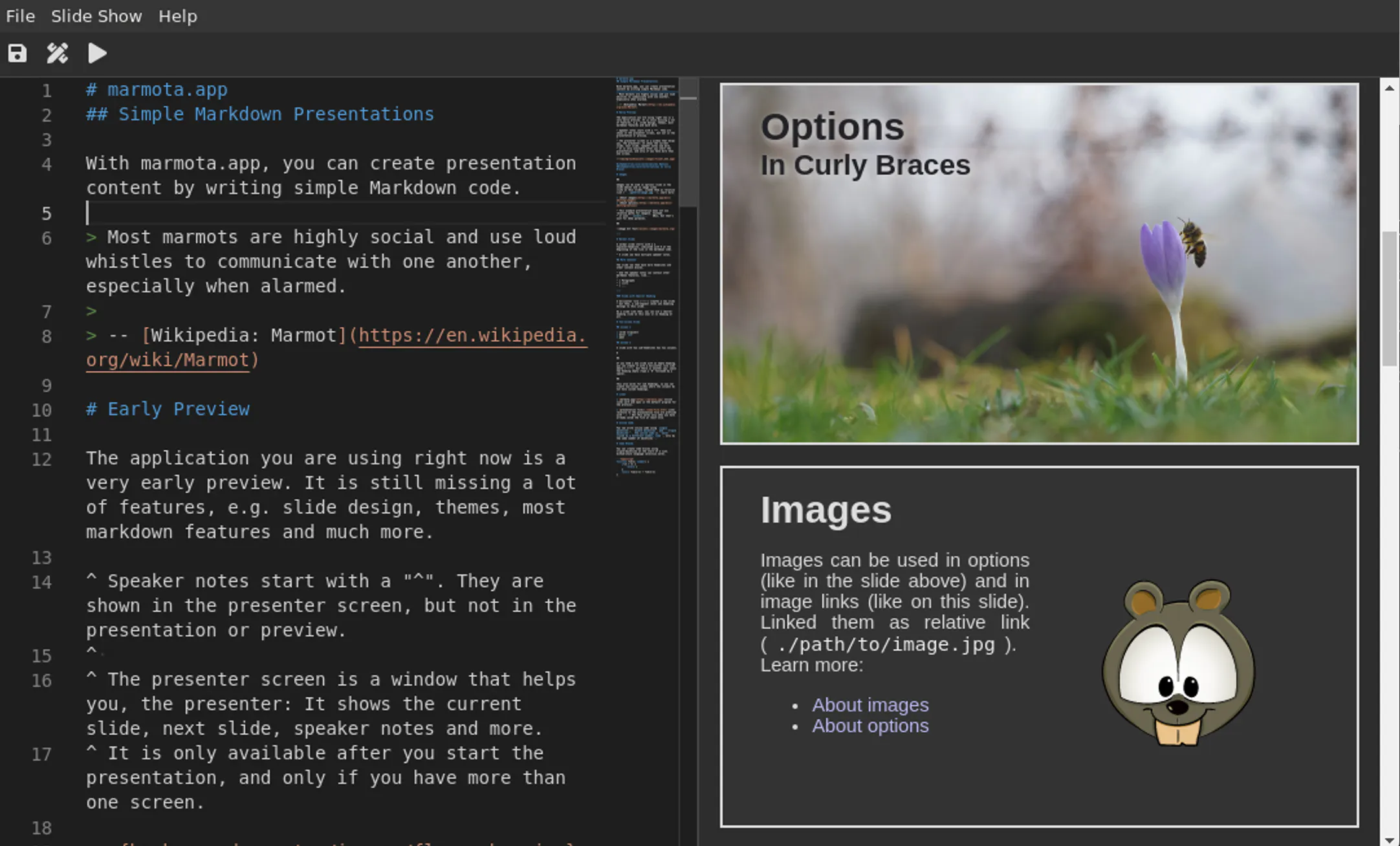Click line number 1 in the gutter
1400x846 pixels.
point(47,91)
